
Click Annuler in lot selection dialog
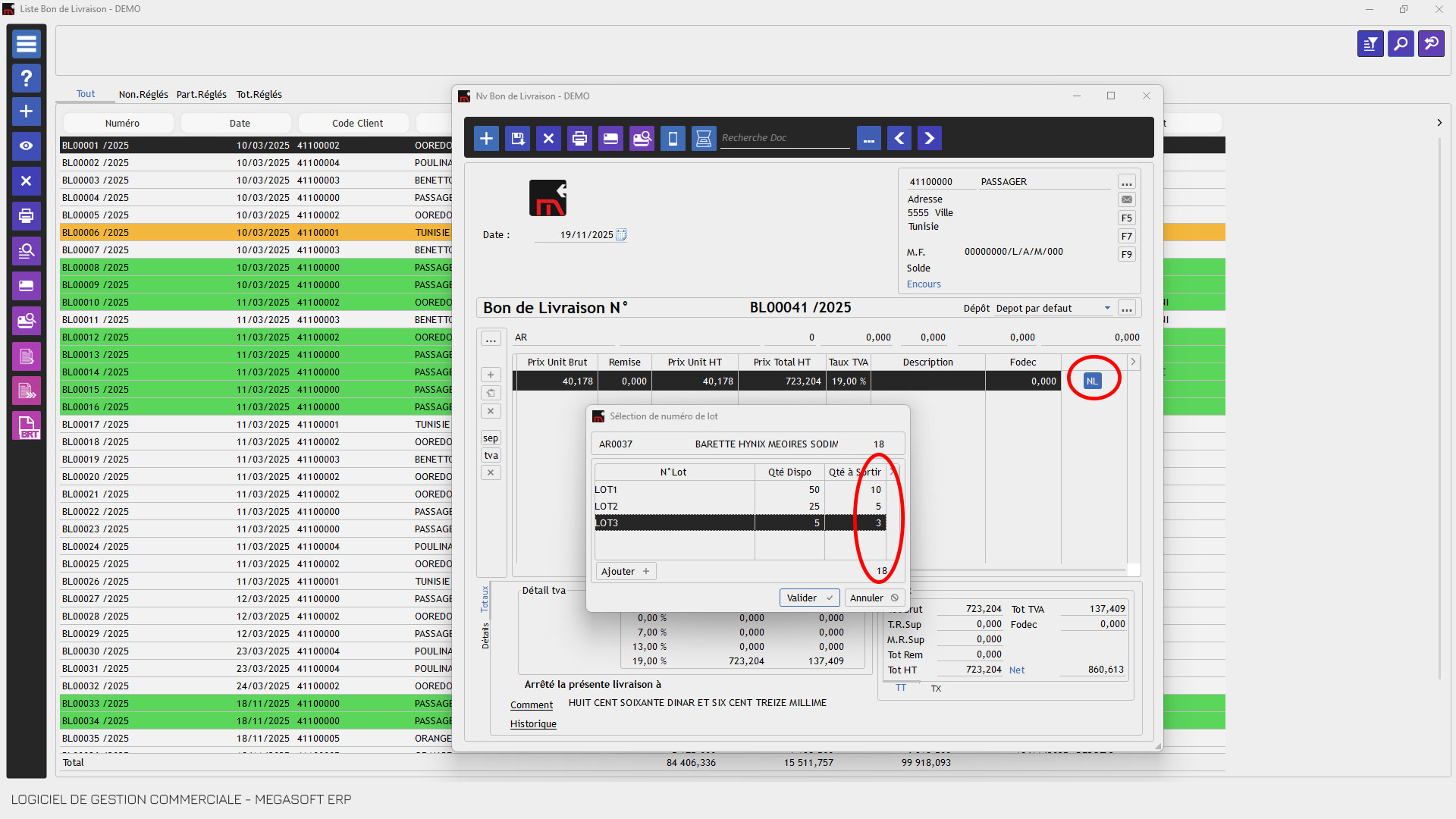click(874, 598)
